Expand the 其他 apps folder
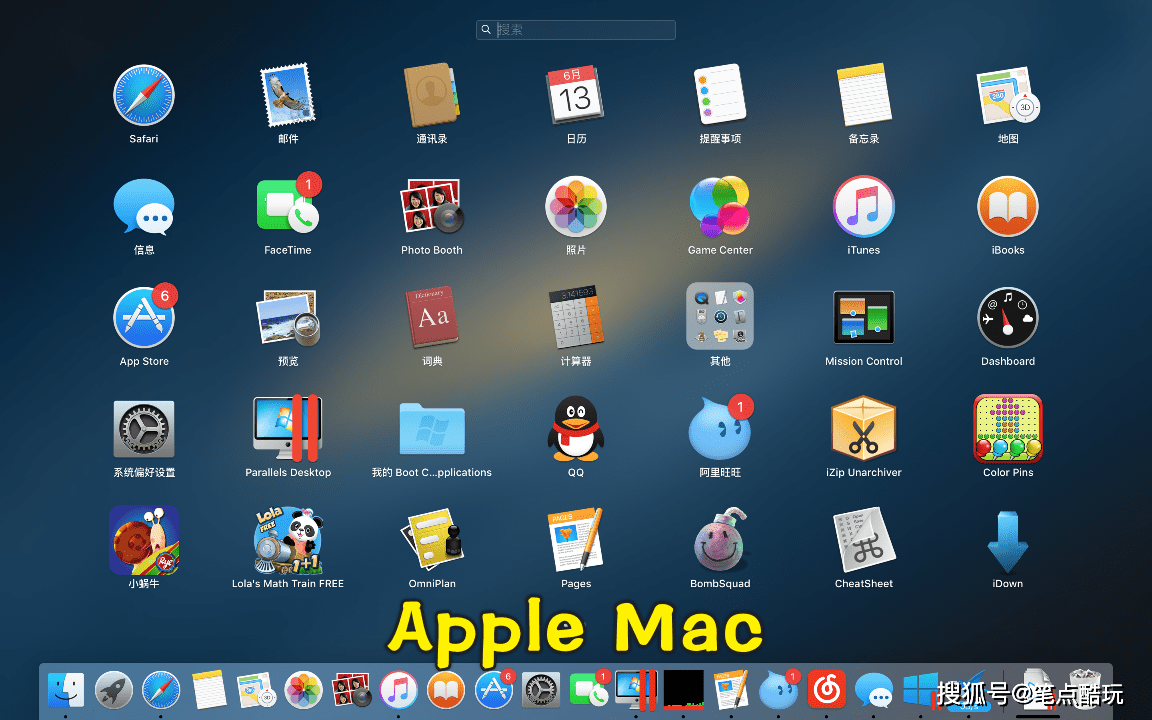 (720, 316)
